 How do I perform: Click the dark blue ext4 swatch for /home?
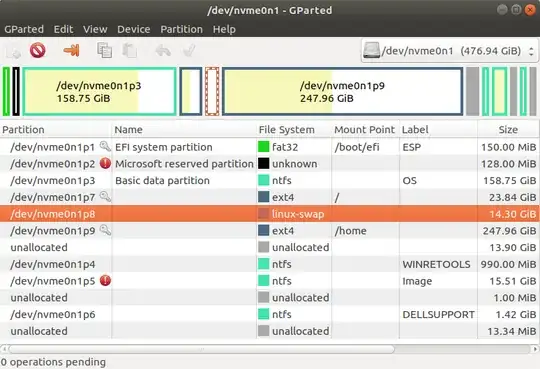pyautogui.click(x=263, y=230)
